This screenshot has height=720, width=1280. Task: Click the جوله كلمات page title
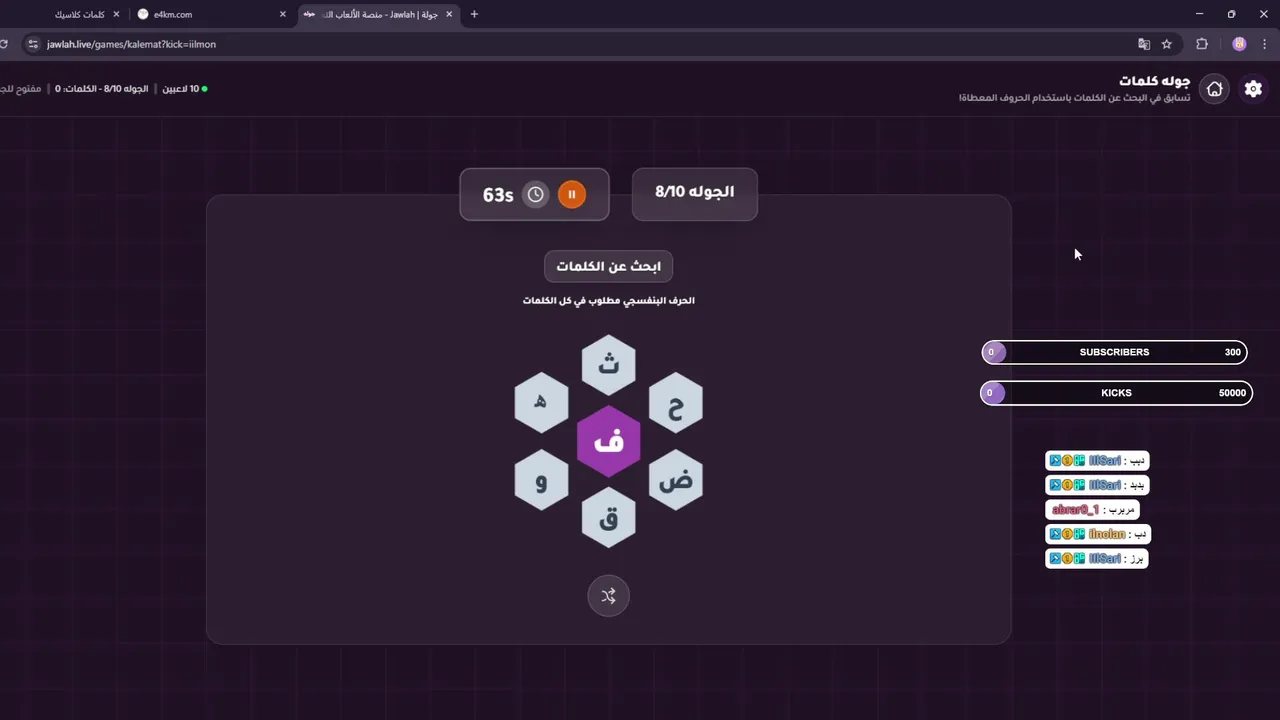(x=1155, y=81)
